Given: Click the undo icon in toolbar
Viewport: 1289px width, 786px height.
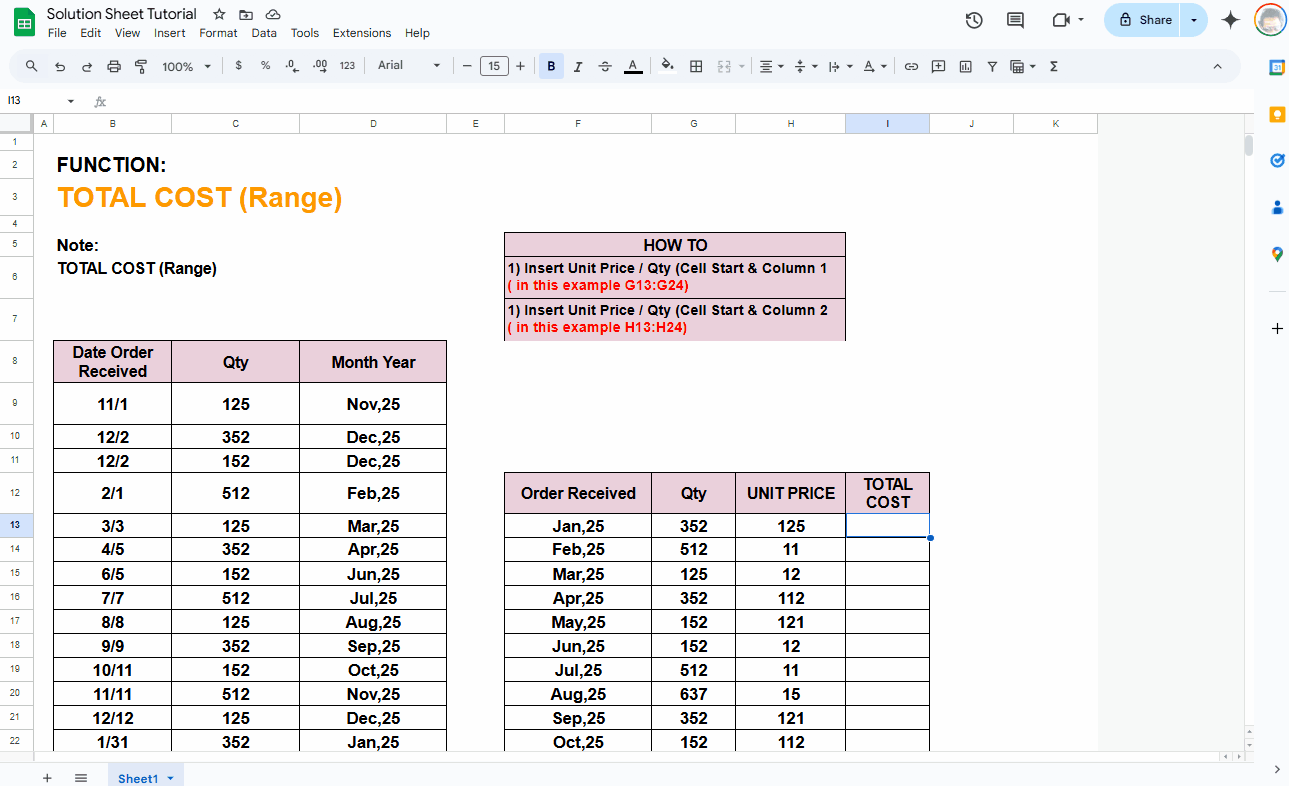Looking at the screenshot, I should point(60,66).
